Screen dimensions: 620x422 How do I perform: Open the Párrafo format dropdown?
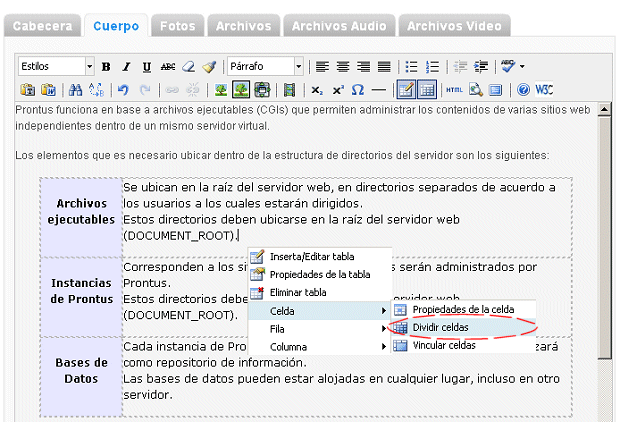click(265, 66)
